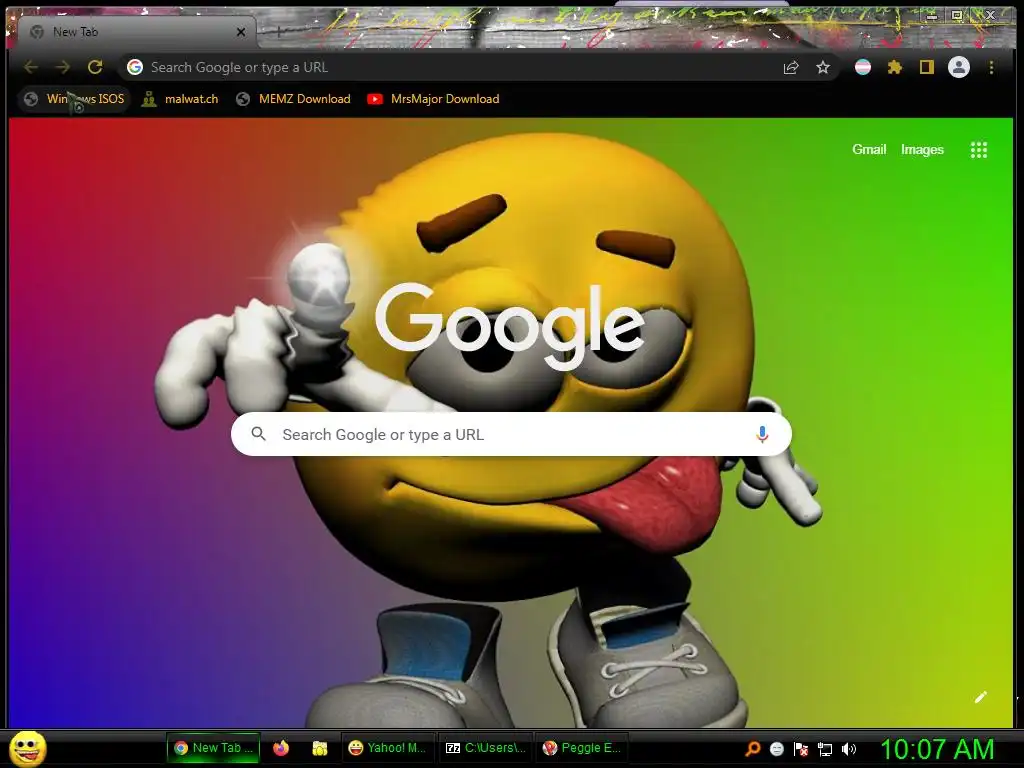
Task: Open the Chrome profile avatar
Action: pyautogui.click(x=959, y=67)
